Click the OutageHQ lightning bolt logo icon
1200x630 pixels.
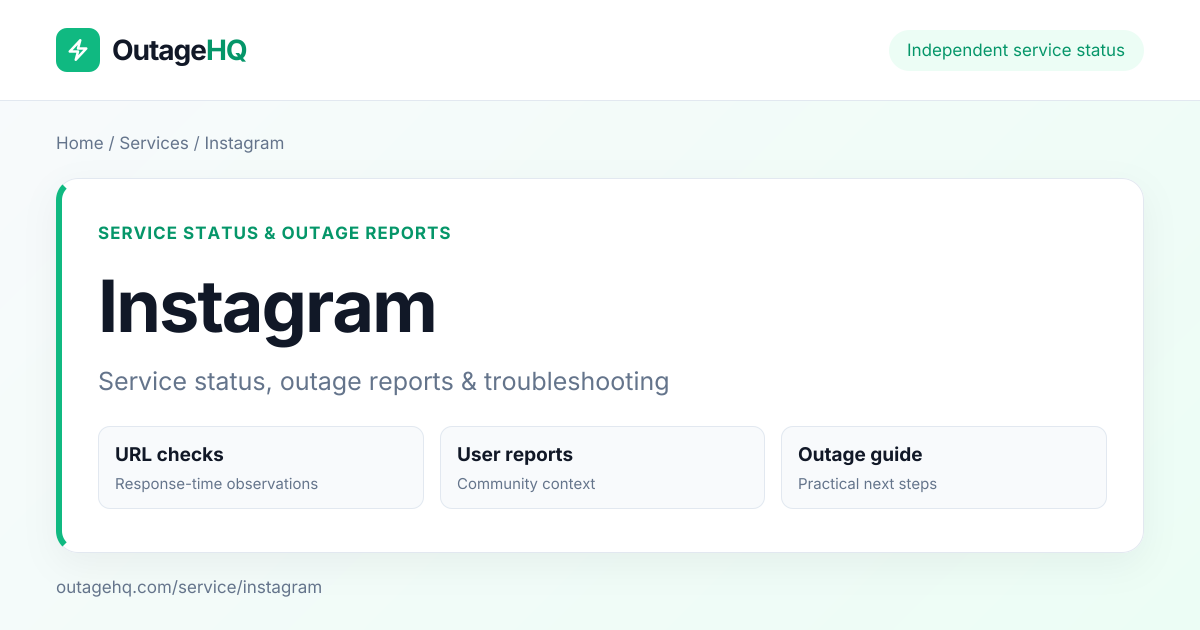click(x=78, y=50)
